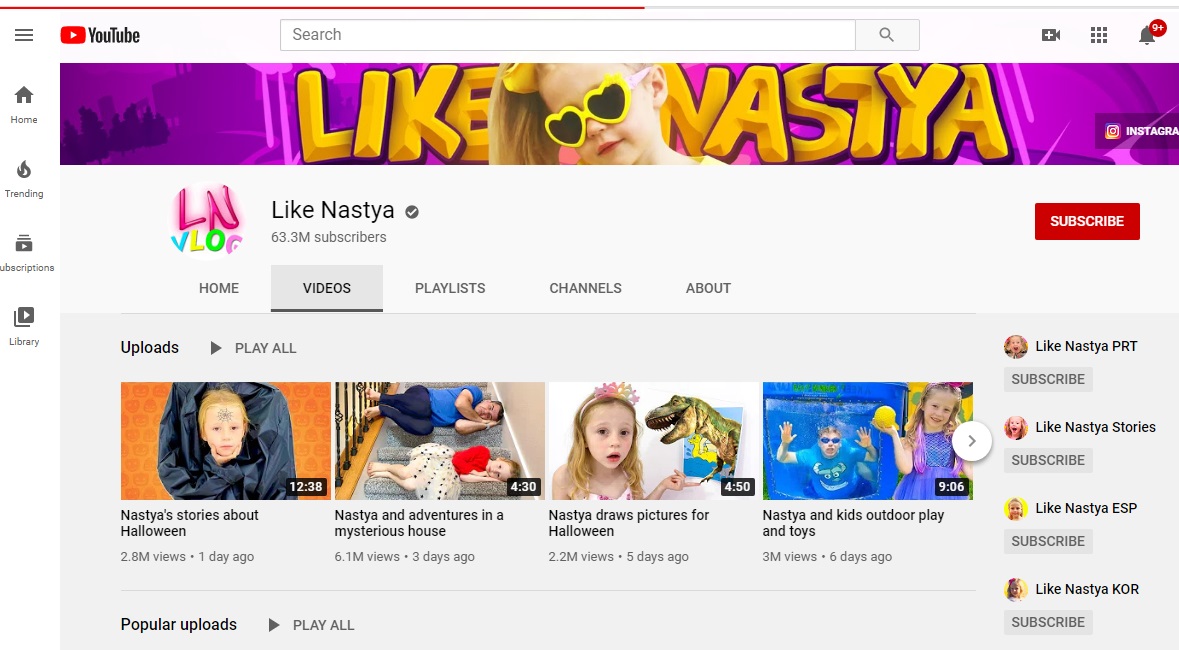Viewport: 1179px width, 650px height.
Task: Click Like Nastya ESP channel avatar
Action: [x=1016, y=509]
